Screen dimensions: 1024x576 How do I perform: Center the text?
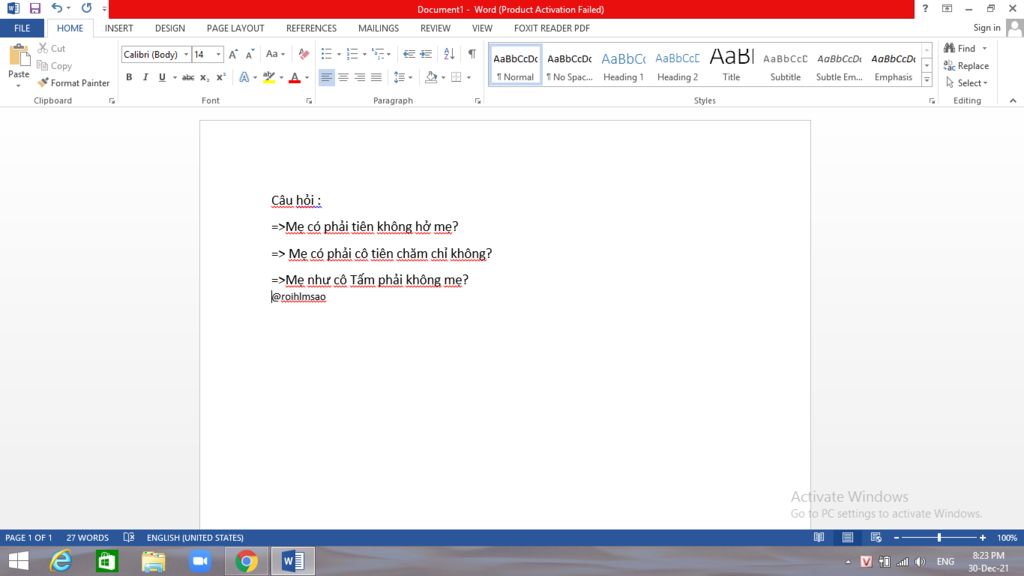click(343, 77)
